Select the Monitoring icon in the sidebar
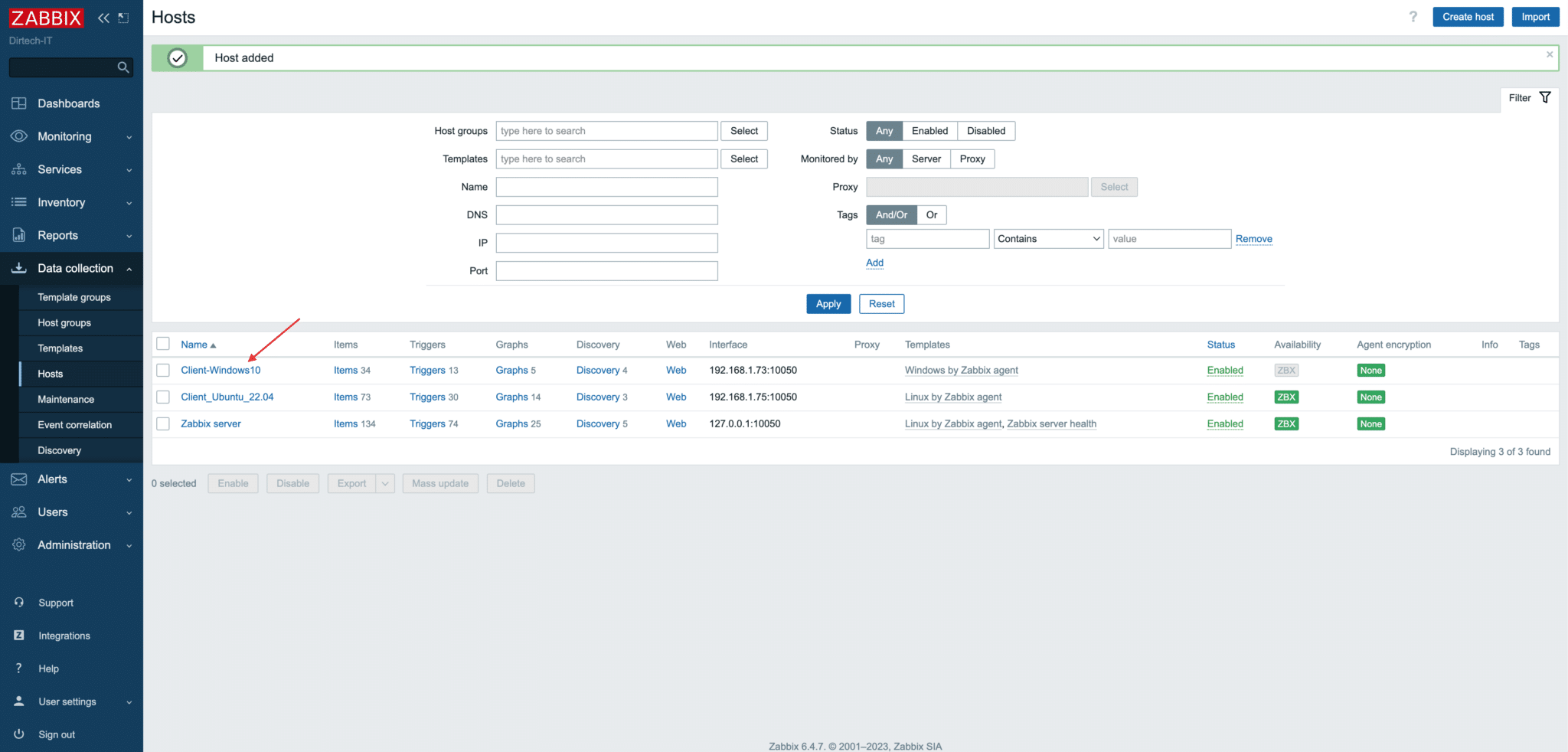Screen dimensions: 1568x752 point(19,136)
